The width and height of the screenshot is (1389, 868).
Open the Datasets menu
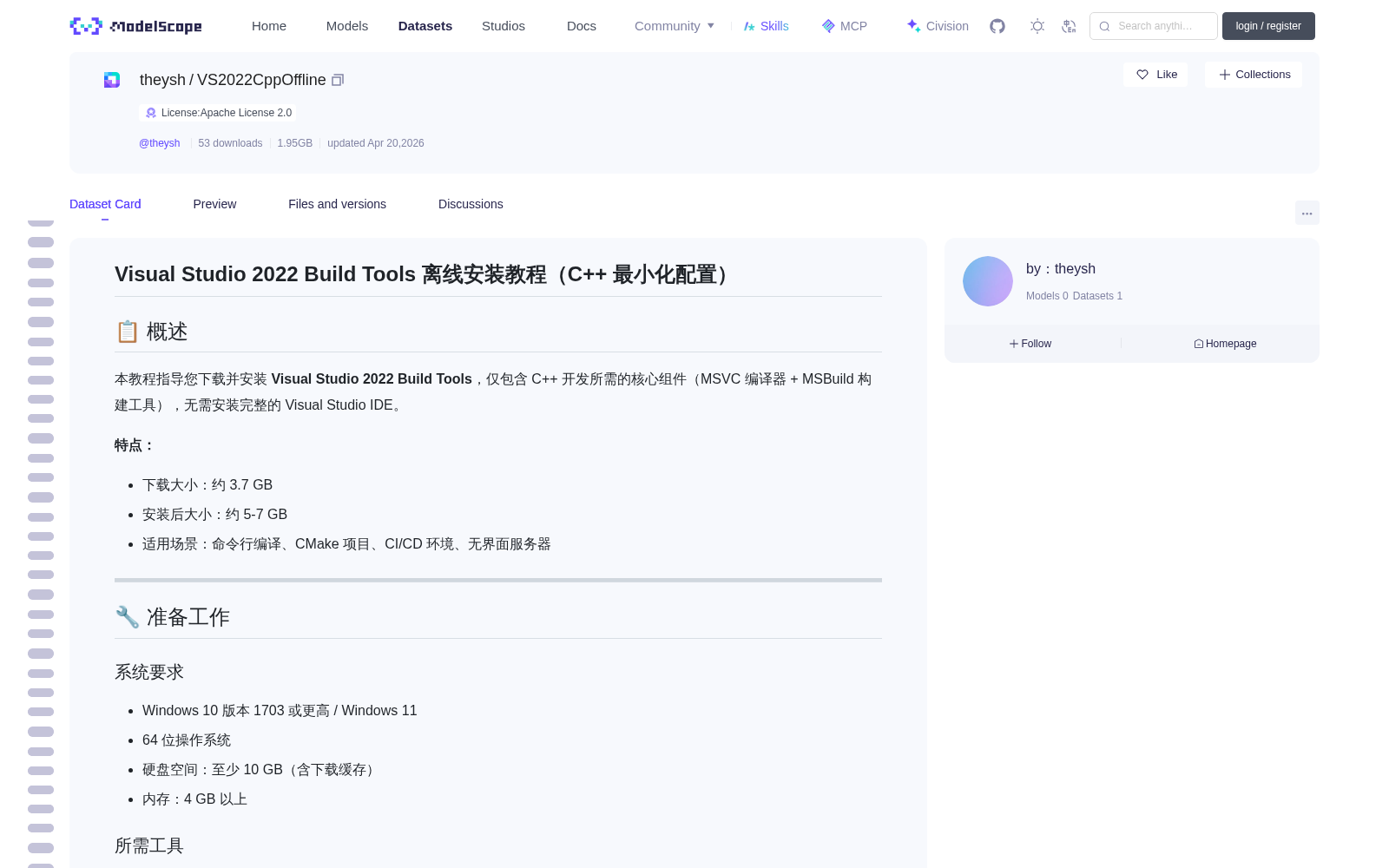coord(425,26)
